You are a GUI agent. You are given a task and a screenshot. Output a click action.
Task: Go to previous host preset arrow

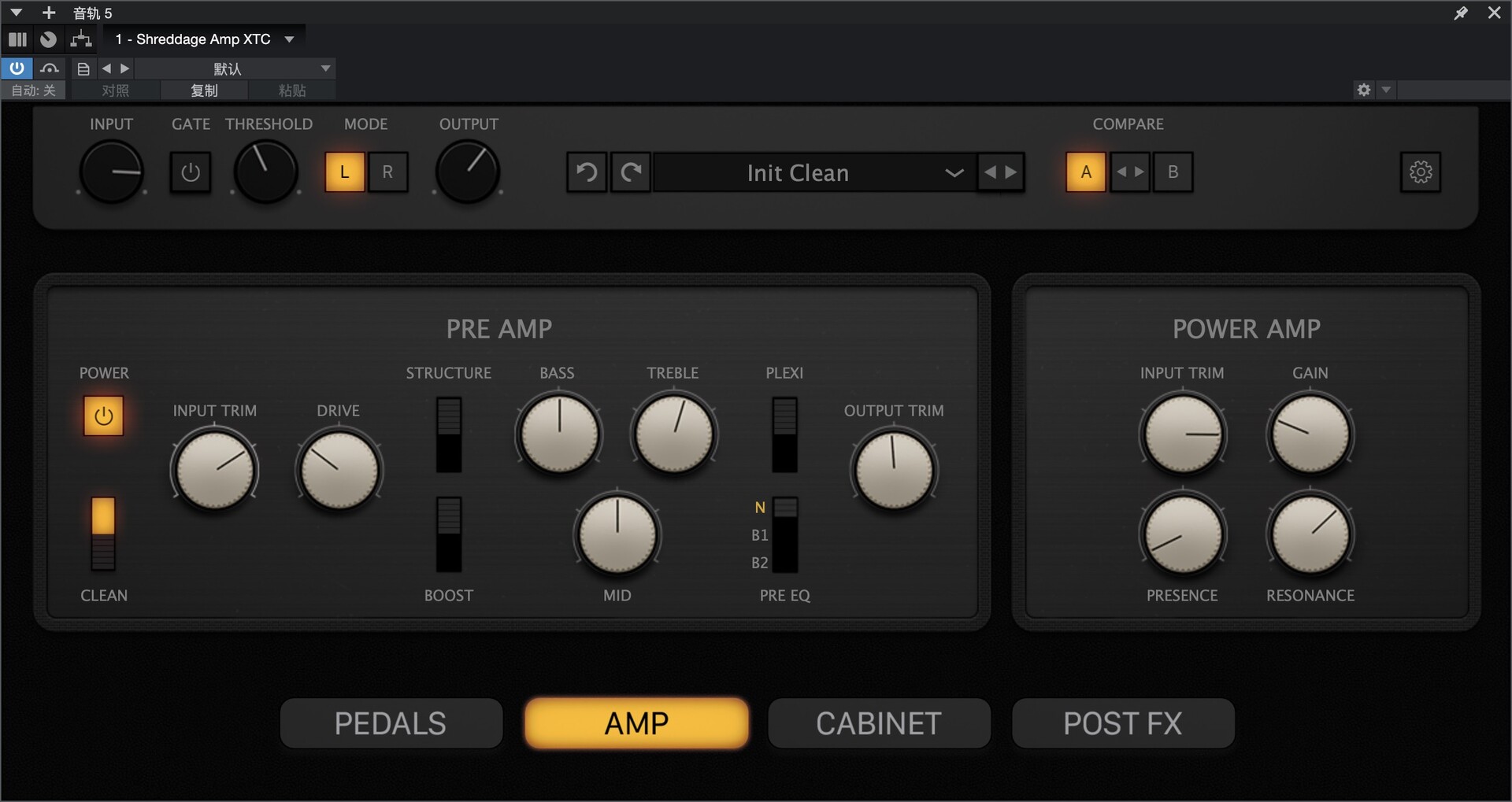106,68
